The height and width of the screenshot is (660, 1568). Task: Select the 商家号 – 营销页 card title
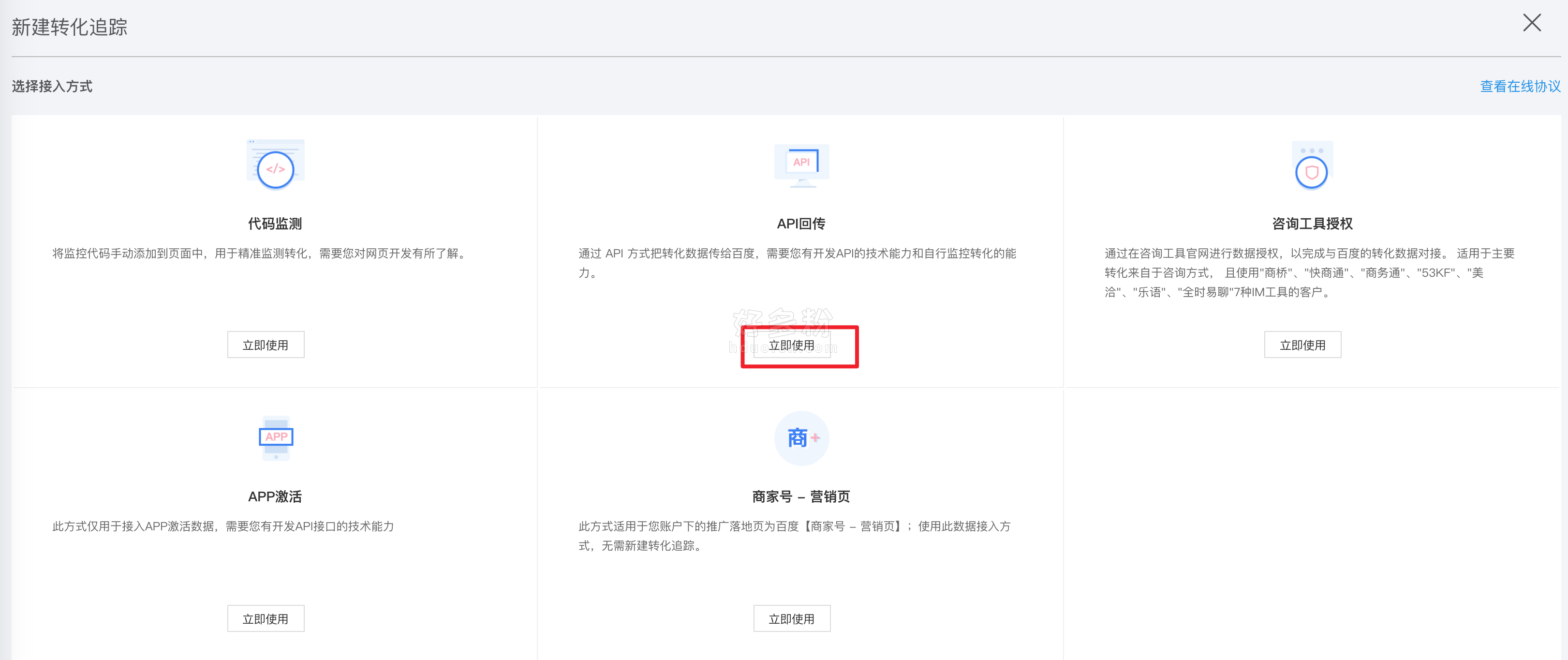801,497
